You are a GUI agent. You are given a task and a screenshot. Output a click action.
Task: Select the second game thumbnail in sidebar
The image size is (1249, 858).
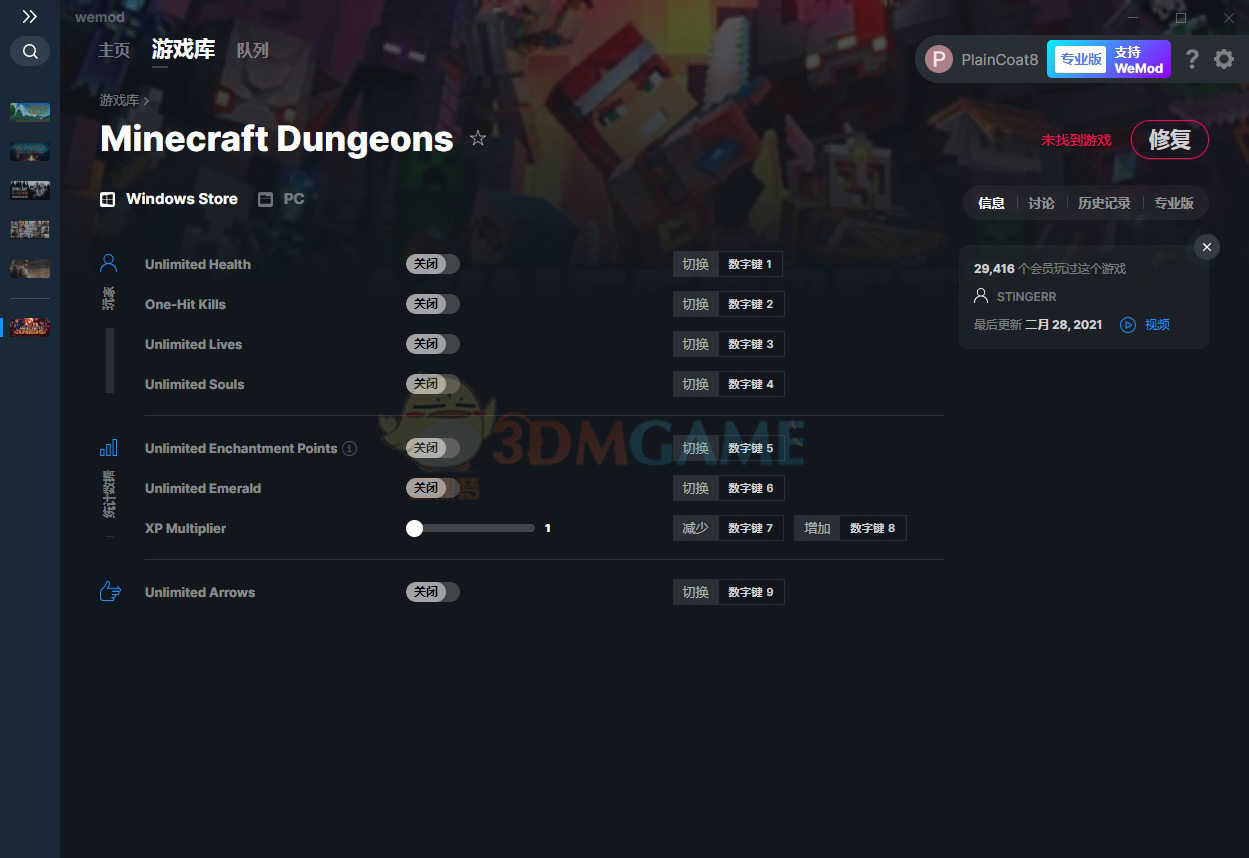30,151
